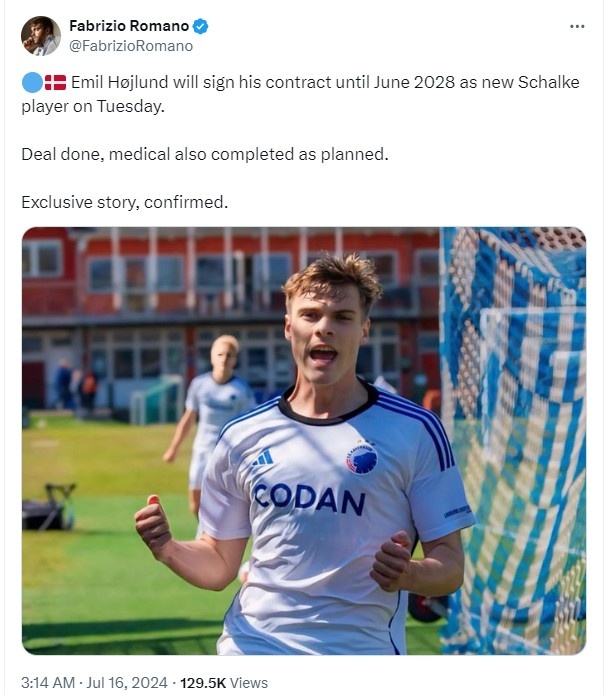The height and width of the screenshot is (695, 606).
Task: Open the Fabrizio Romano display name link
Action: 129,26
